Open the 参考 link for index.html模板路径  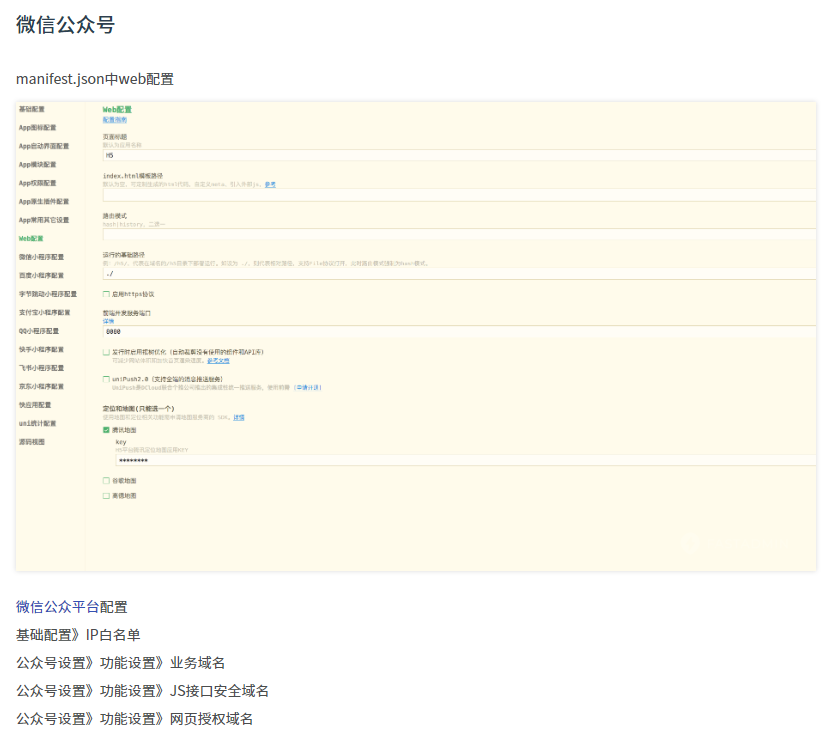coord(270,184)
